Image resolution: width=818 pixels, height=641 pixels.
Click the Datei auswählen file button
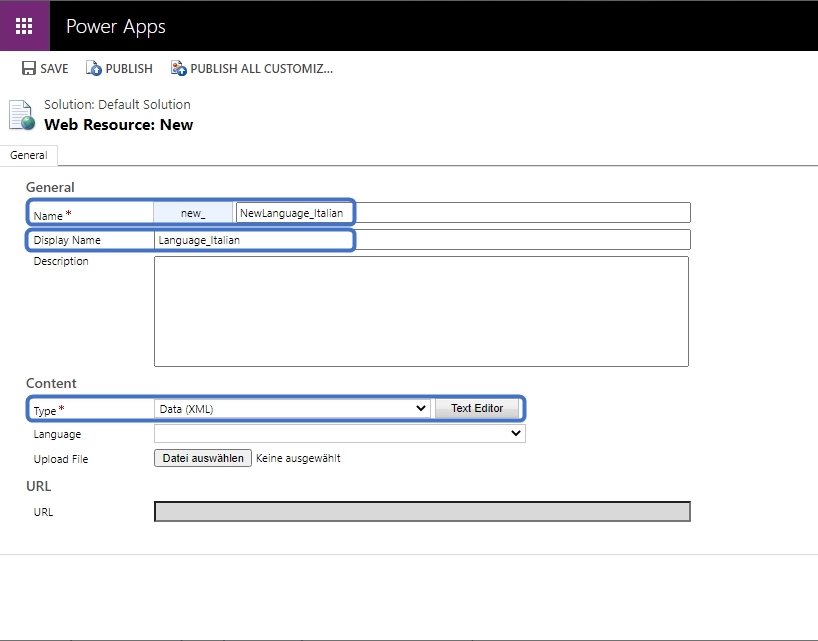coord(203,458)
